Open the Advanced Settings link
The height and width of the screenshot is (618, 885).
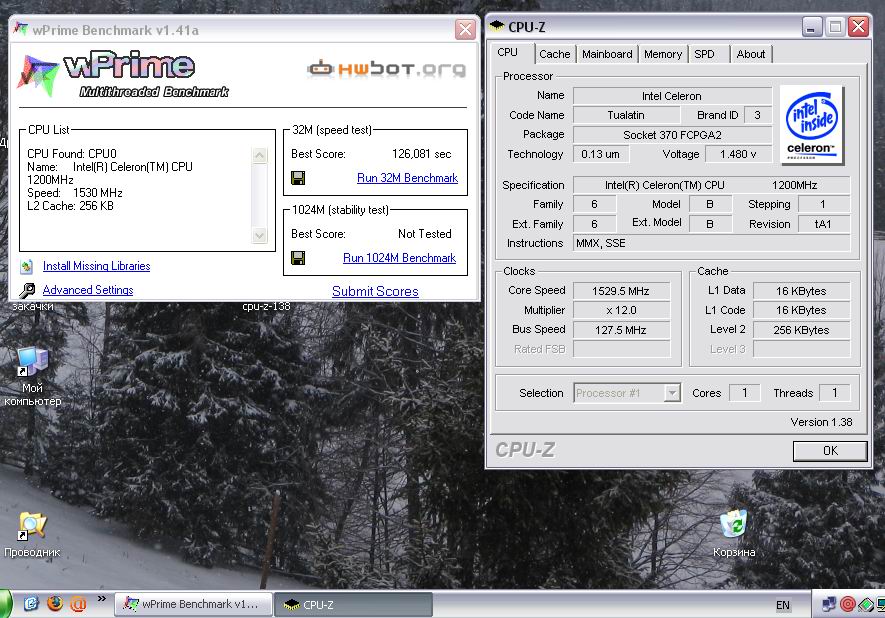coord(88,290)
